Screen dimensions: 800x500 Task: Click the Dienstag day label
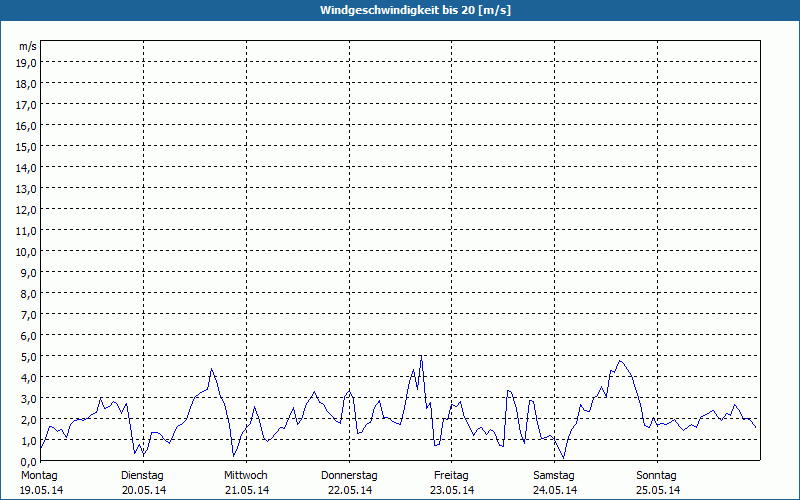[143, 475]
